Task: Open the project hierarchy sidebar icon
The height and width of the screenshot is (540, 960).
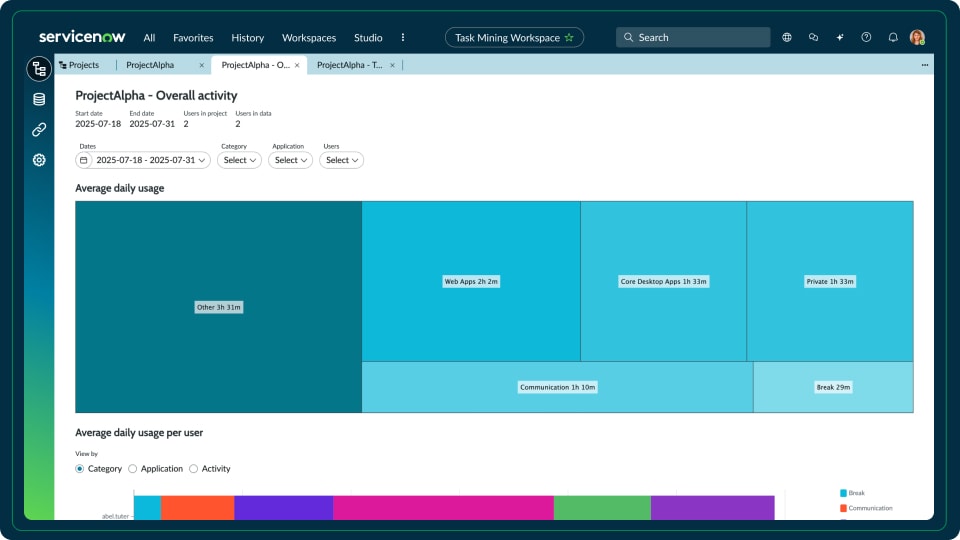Action: 39,69
